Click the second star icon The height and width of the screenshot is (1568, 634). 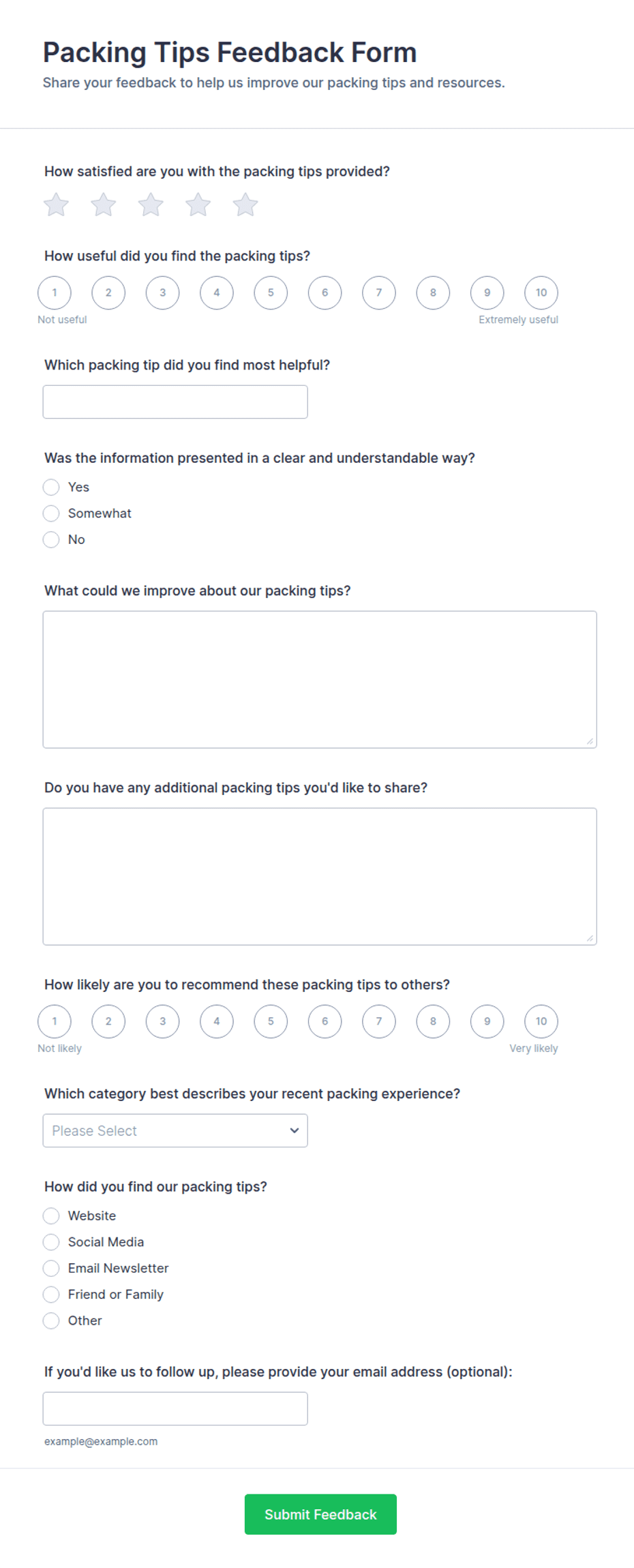point(104,205)
